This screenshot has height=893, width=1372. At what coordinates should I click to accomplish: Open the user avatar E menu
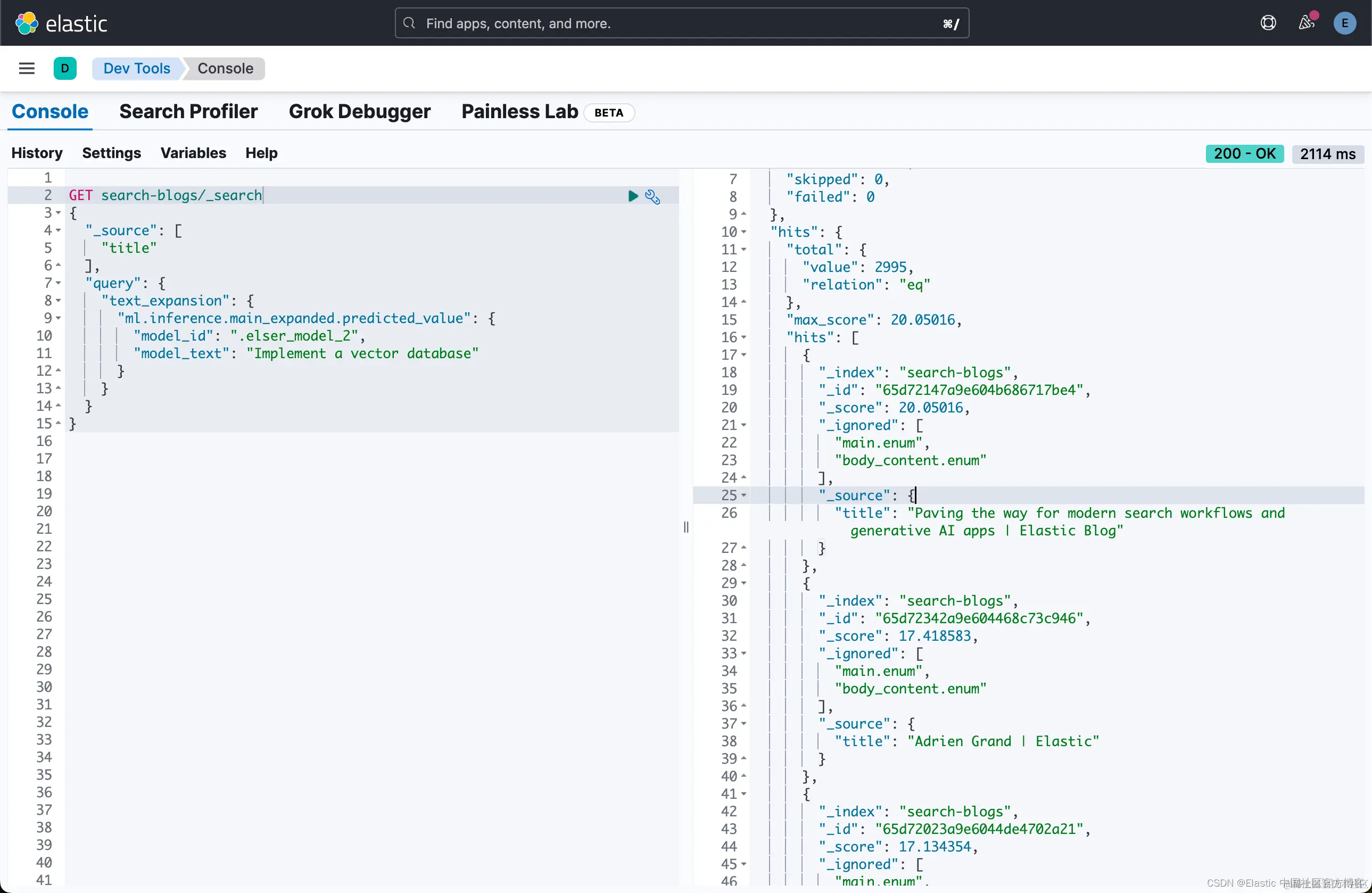[x=1344, y=23]
